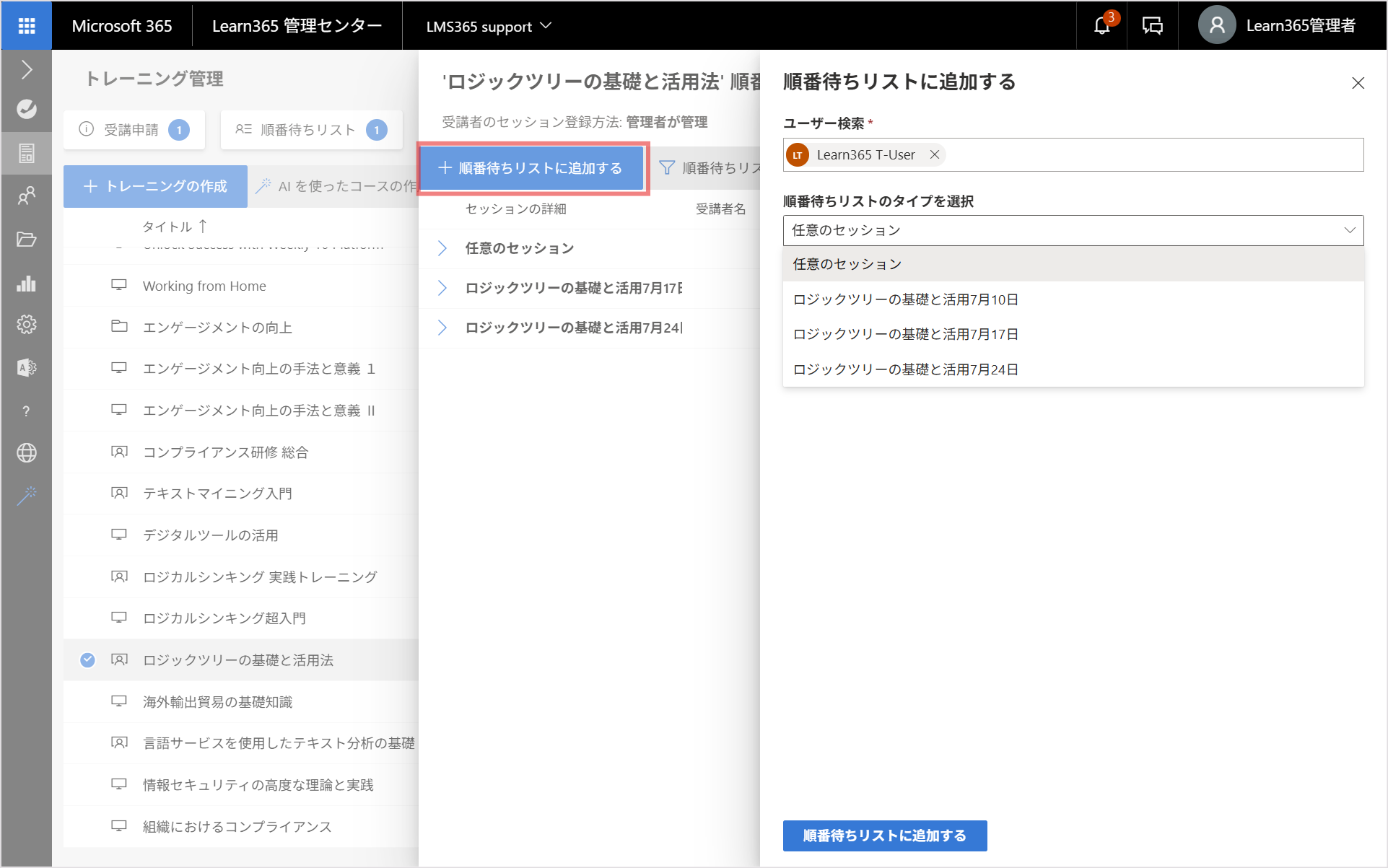1388x868 pixels.
Task: Click the instructor-led icon beside テキストマイニング入門
Action: (x=119, y=493)
